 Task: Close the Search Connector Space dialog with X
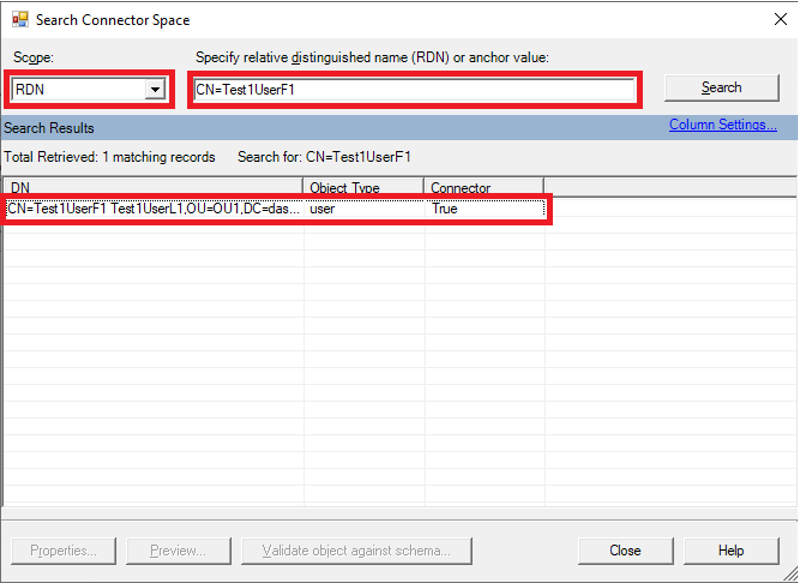[x=780, y=19]
